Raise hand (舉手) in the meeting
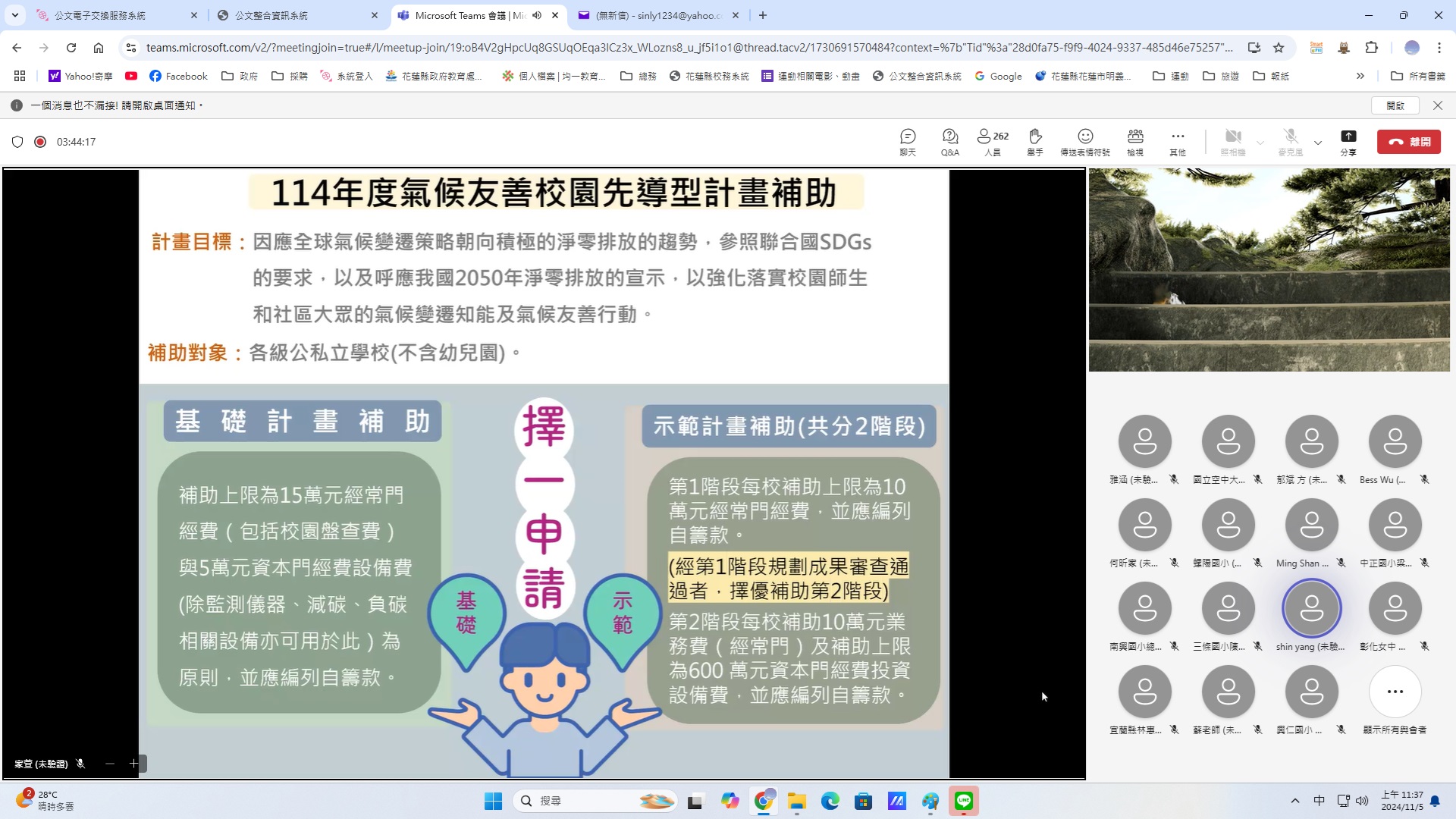Image resolution: width=1456 pixels, height=819 pixels. pos(1035,141)
